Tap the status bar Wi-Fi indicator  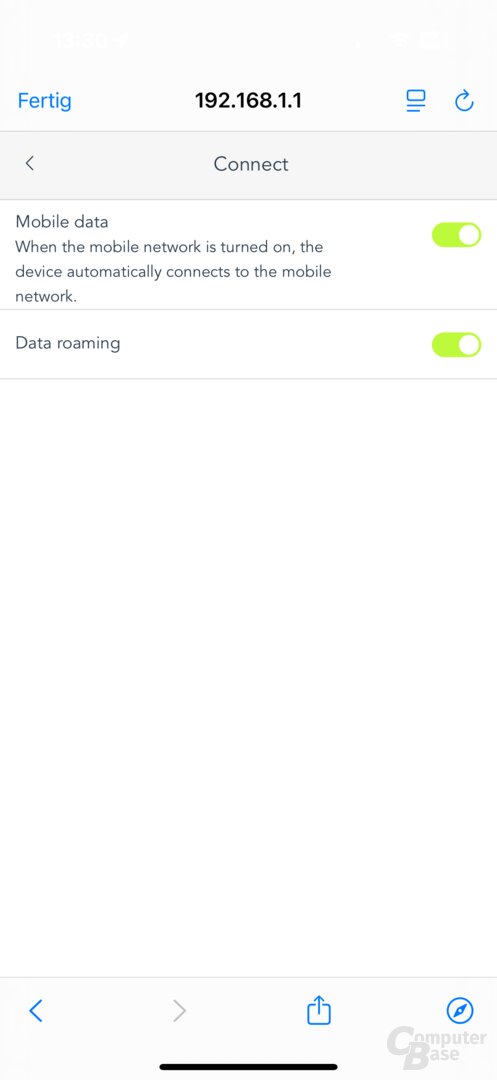pyautogui.click(x=399, y=41)
